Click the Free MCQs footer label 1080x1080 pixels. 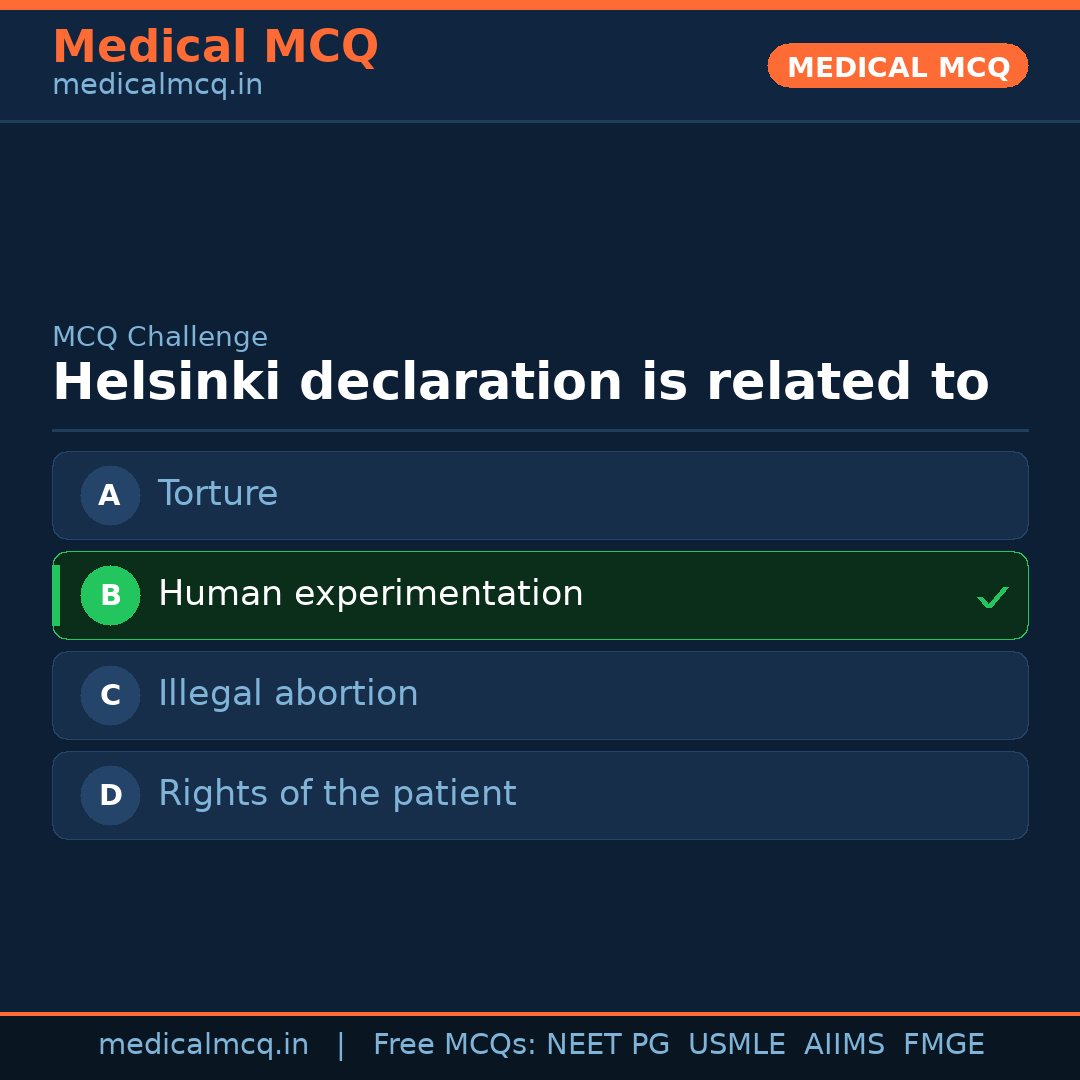point(454,1045)
